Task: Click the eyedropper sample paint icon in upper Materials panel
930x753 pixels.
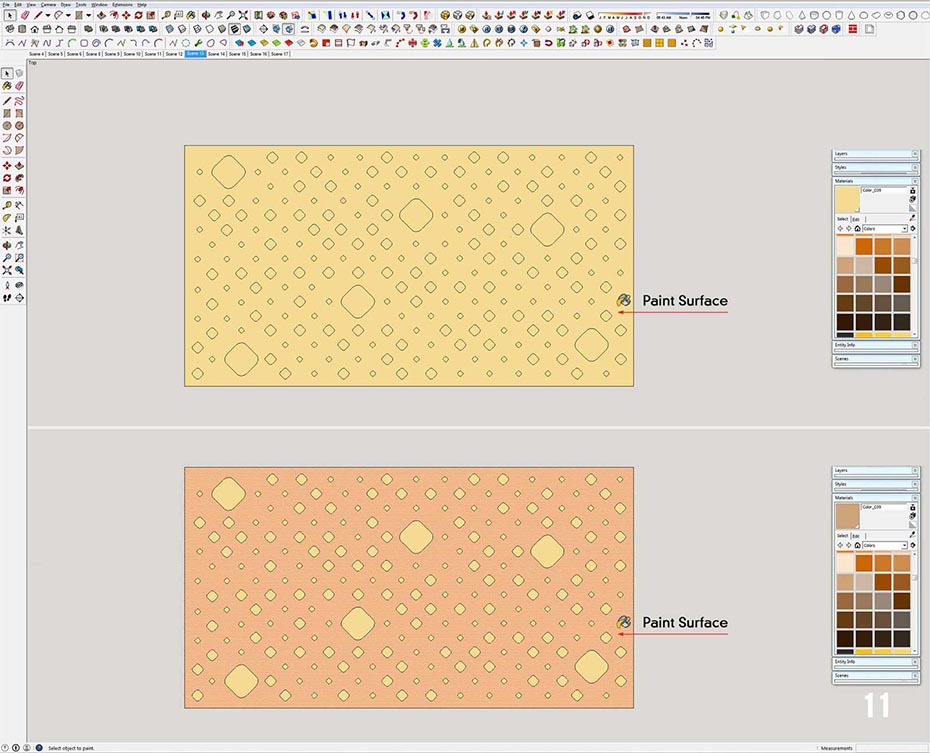Action: coord(913,218)
